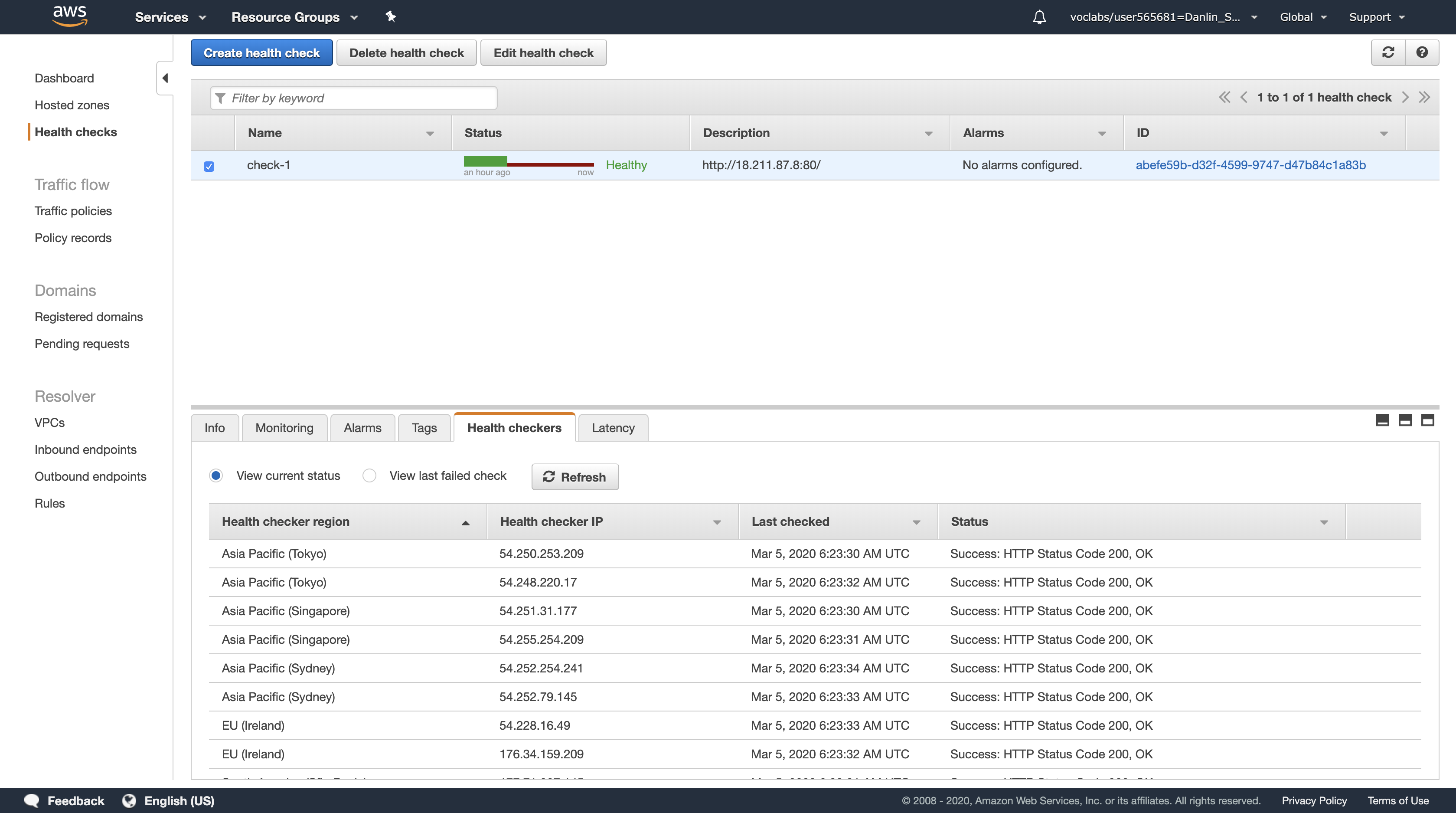This screenshot has width=1456, height=813.
Task: Select View current status radio button
Action: (x=215, y=475)
